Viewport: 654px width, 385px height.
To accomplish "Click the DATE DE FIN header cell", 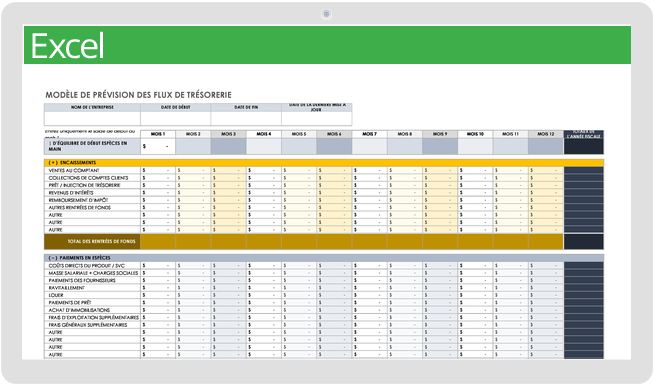I will coord(246,107).
